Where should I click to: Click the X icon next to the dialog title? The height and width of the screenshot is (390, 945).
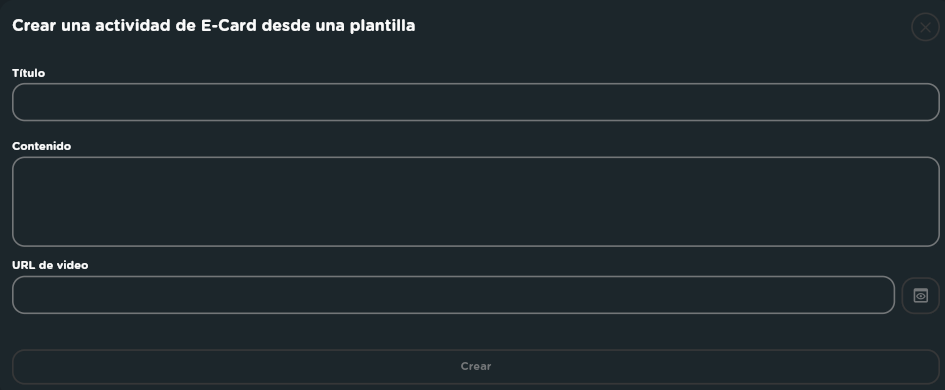click(x=925, y=27)
